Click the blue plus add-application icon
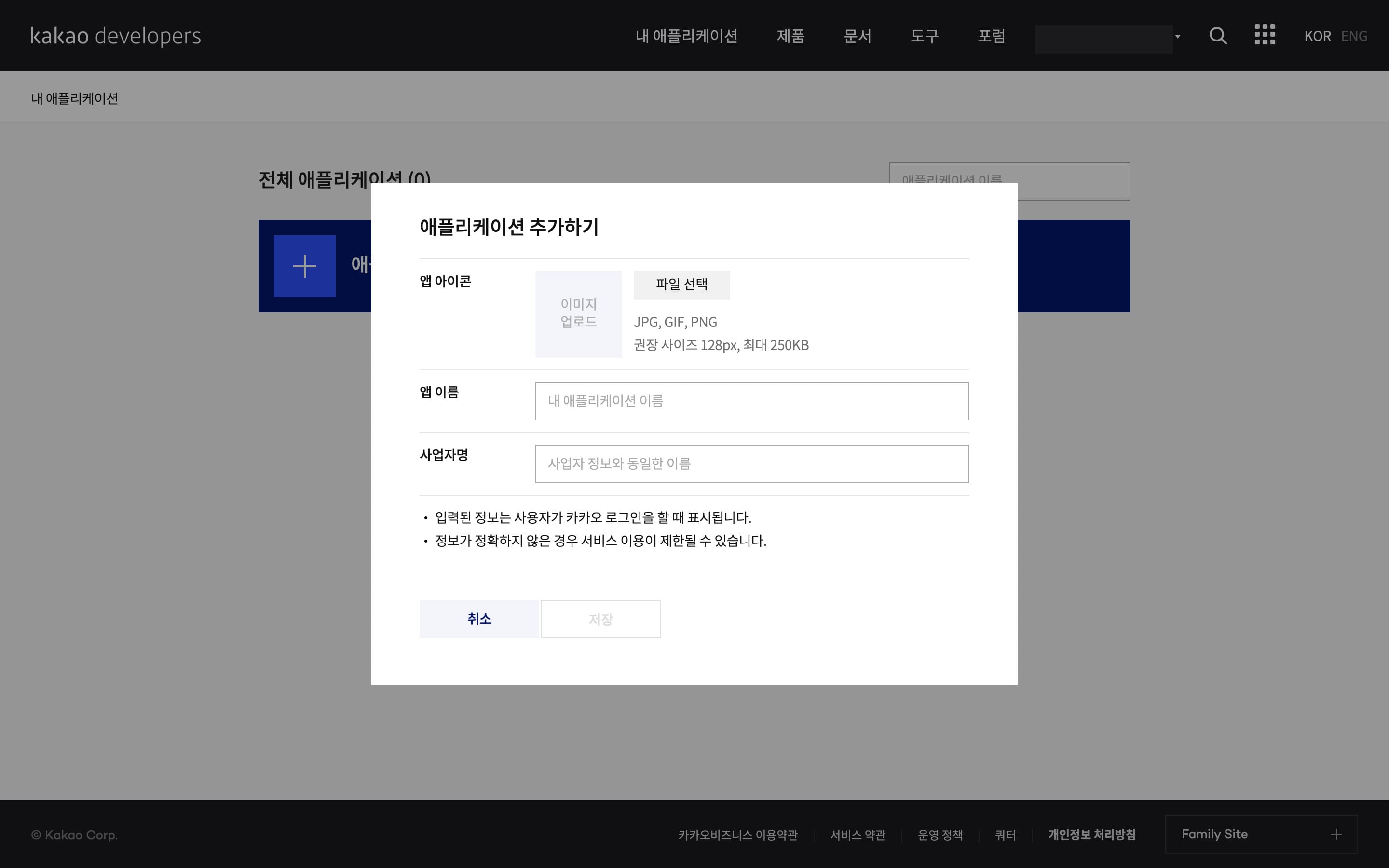Viewport: 1389px width, 868px height. [304, 266]
